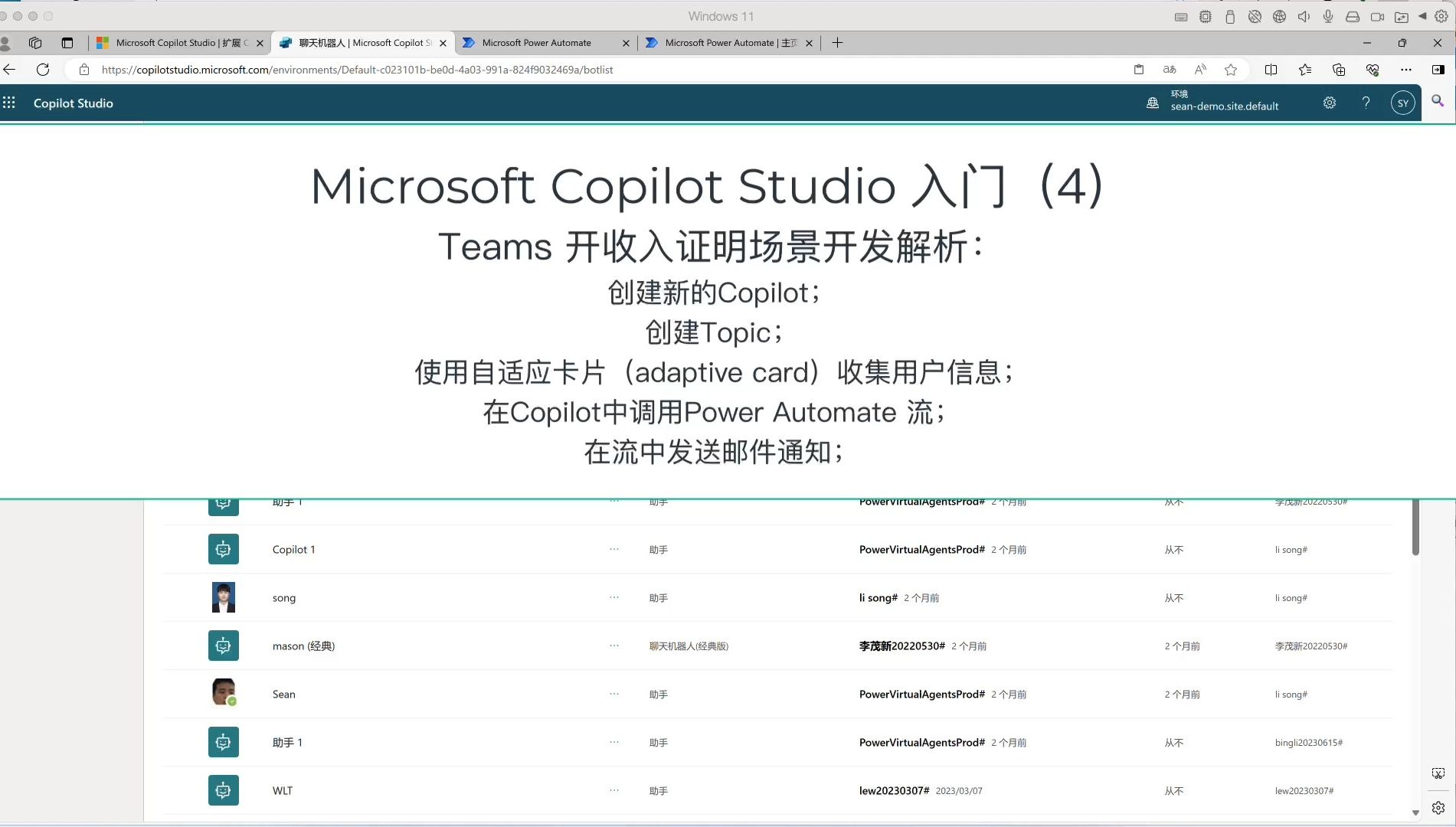Add this page to favorites star
The width and height of the screenshot is (1456, 827).
1231,70
